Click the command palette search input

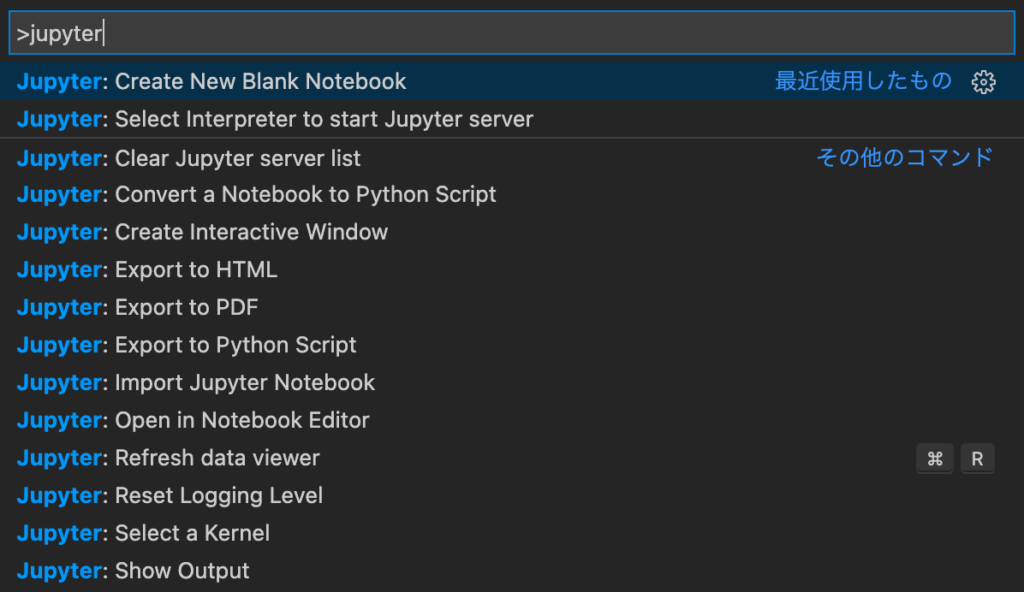[512, 33]
